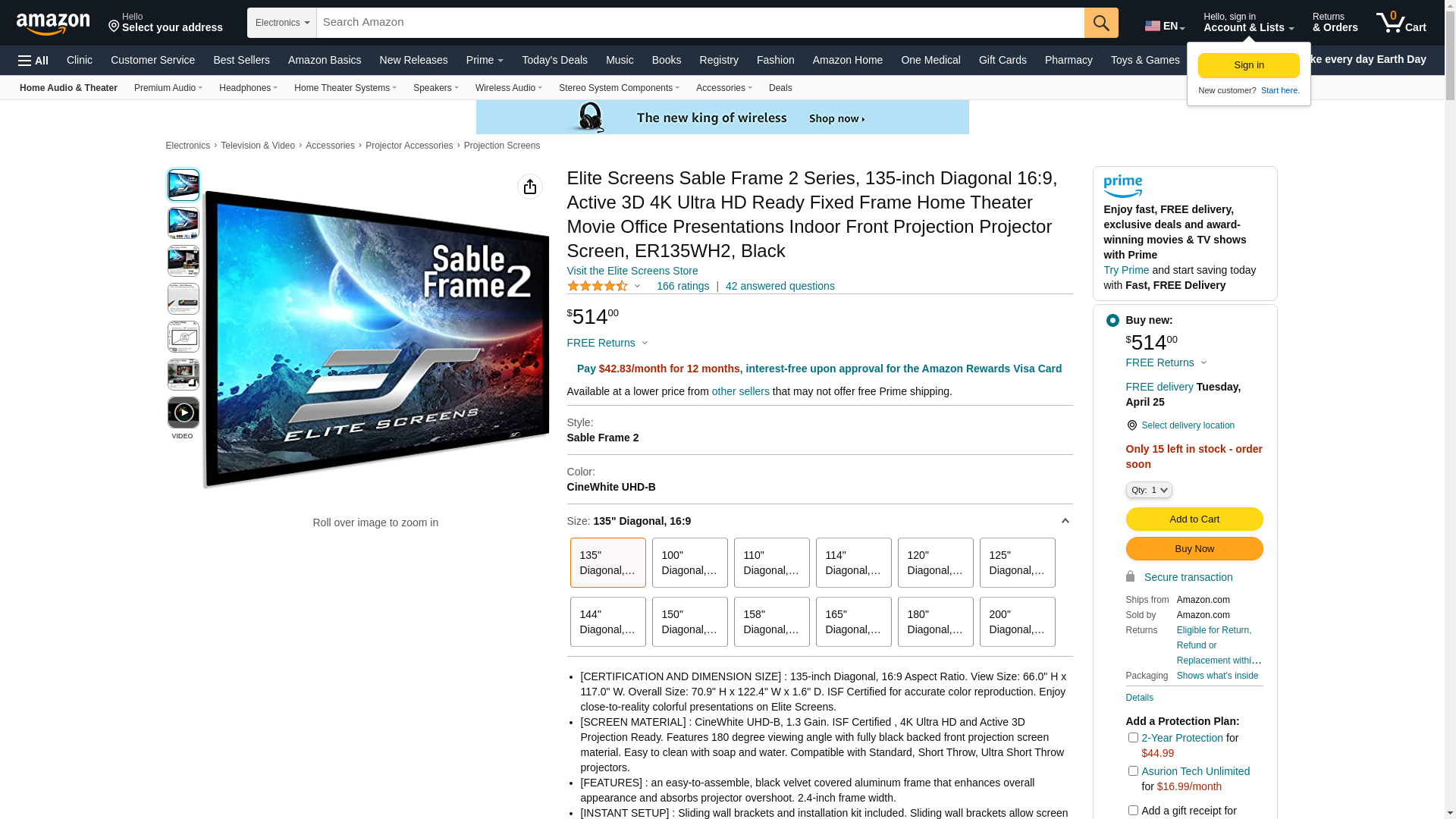Click the Prime logo in sidebar
Viewport: 1456px width, 819px height.
point(1123,187)
